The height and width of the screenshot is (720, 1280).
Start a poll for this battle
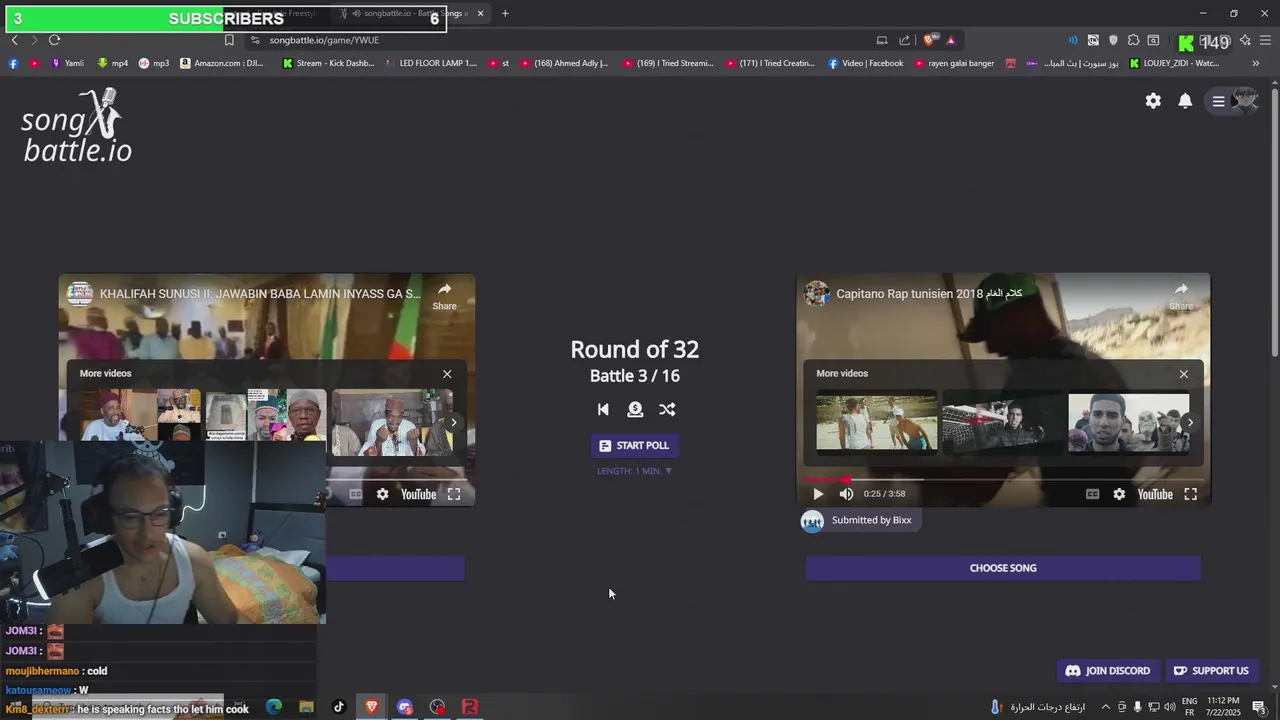tap(634, 445)
